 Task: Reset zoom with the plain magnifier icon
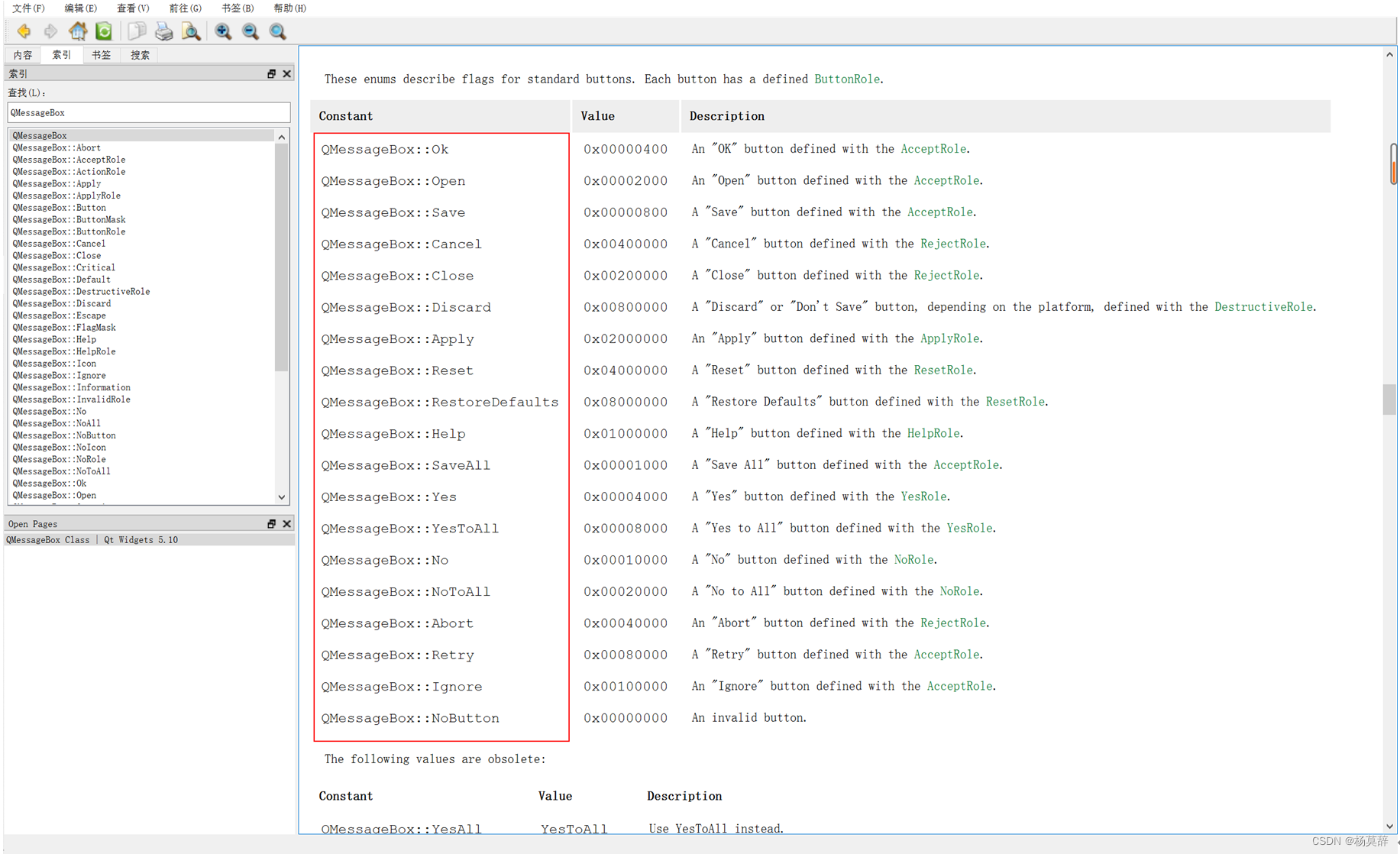tap(278, 31)
